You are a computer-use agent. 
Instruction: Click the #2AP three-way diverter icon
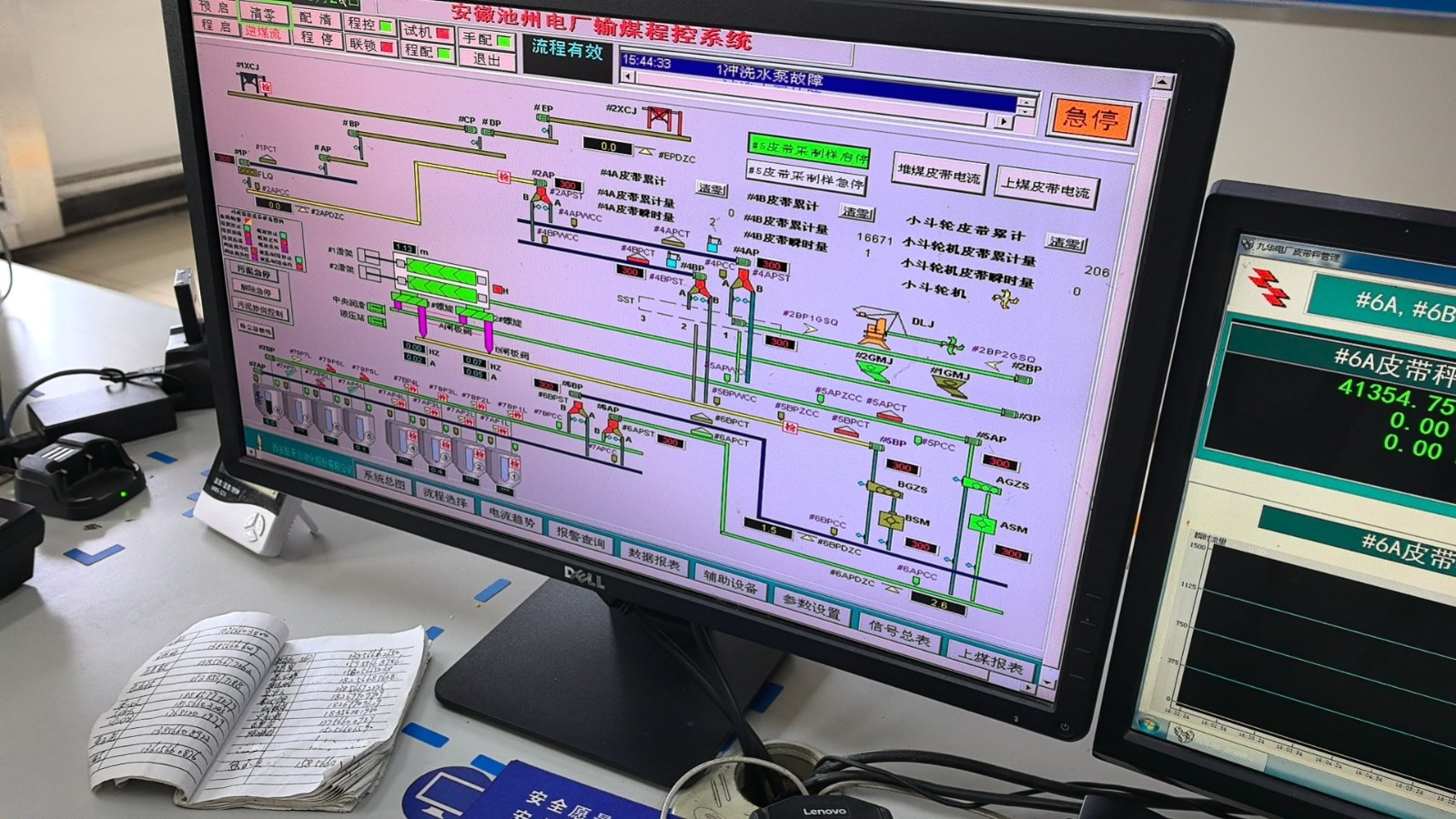[541, 196]
